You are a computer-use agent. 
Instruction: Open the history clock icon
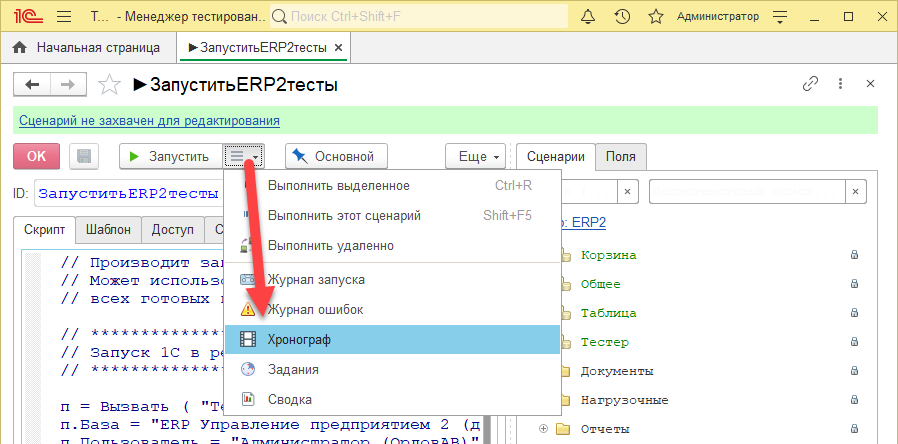tap(622, 17)
